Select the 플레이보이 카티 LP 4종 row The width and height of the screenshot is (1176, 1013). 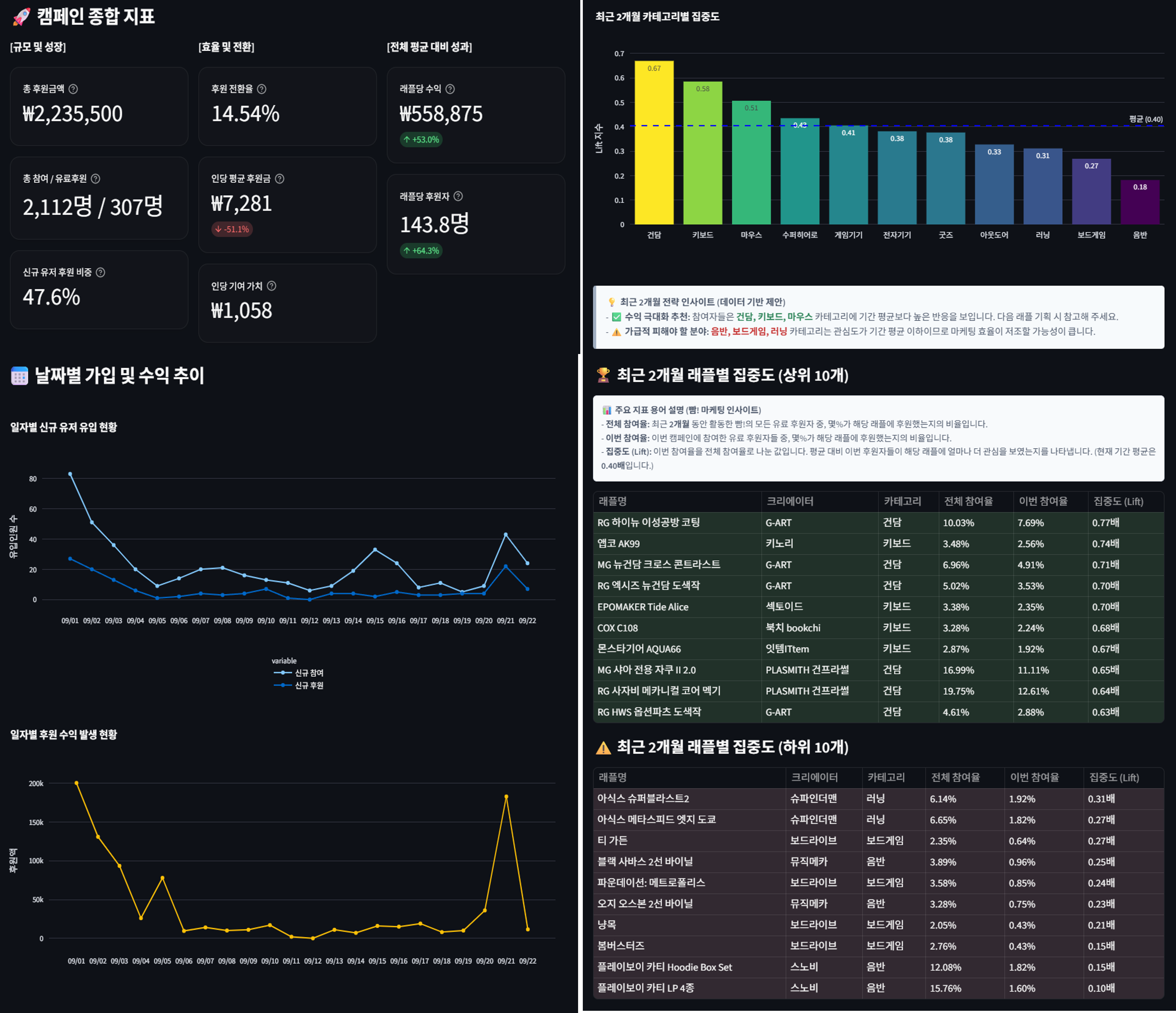click(646, 988)
